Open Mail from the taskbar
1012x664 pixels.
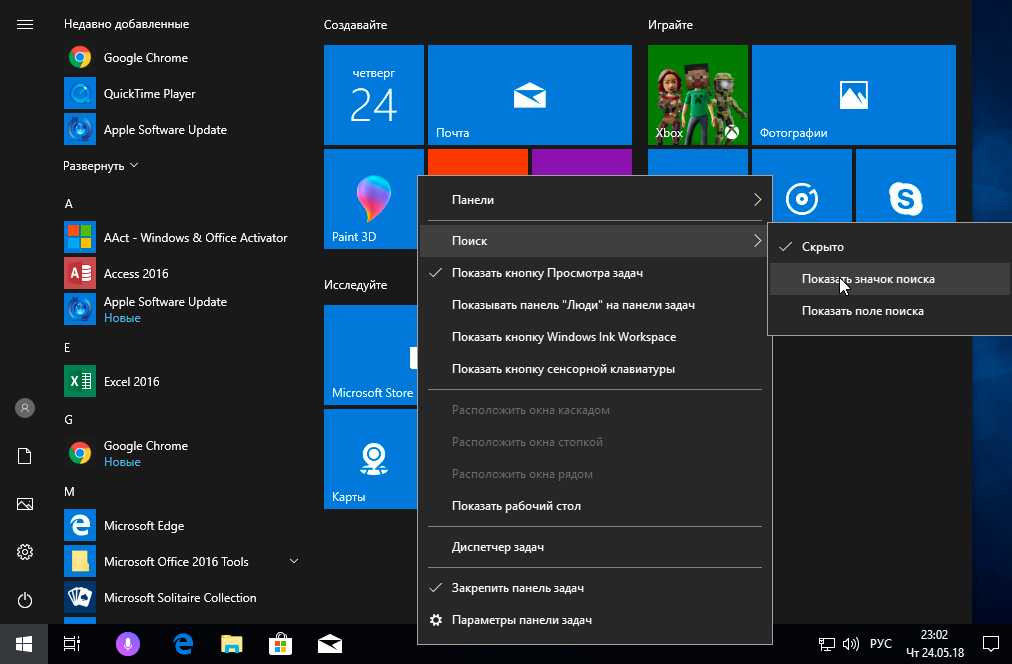click(330, 644)
